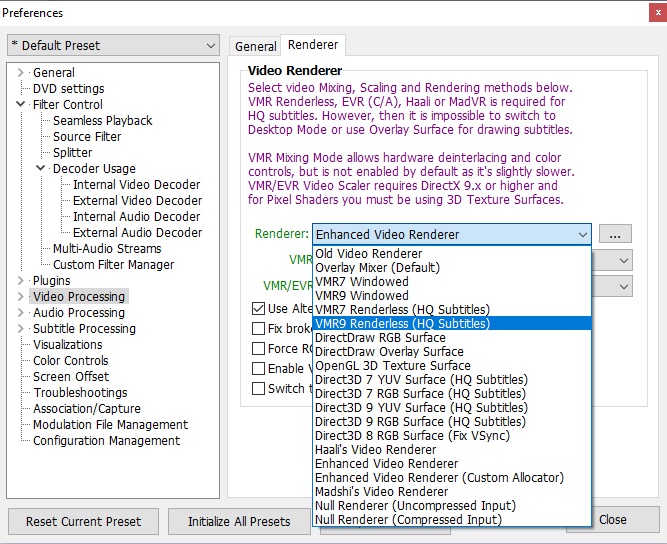This screenshot has width=667, height=544.
Task: Select DVD settings in the tree
Action: pyautogui.click(x=68, y=88)
